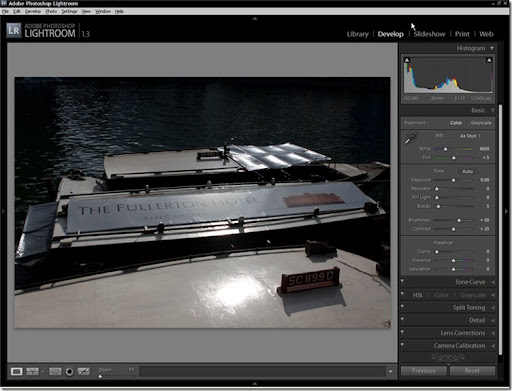The height and width of the screenshot is (391, 512).
Task: Pick the White Balance eyedropper tool
Action: click(x=411, y=138)
